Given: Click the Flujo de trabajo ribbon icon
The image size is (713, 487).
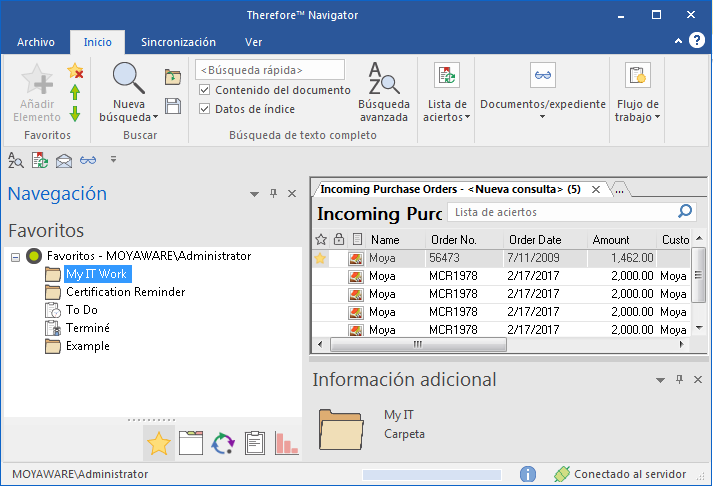Looking at the screenshot, I should pos(638,75).
